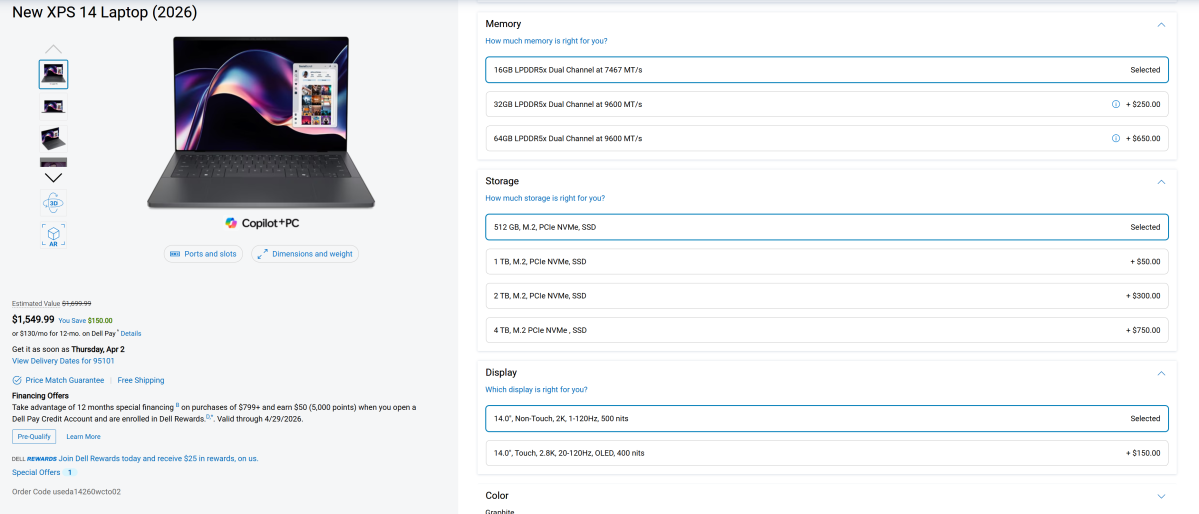The image size is (1199, 514).
Task: Launch the AR viewer icon
Action: click(54, 235)
